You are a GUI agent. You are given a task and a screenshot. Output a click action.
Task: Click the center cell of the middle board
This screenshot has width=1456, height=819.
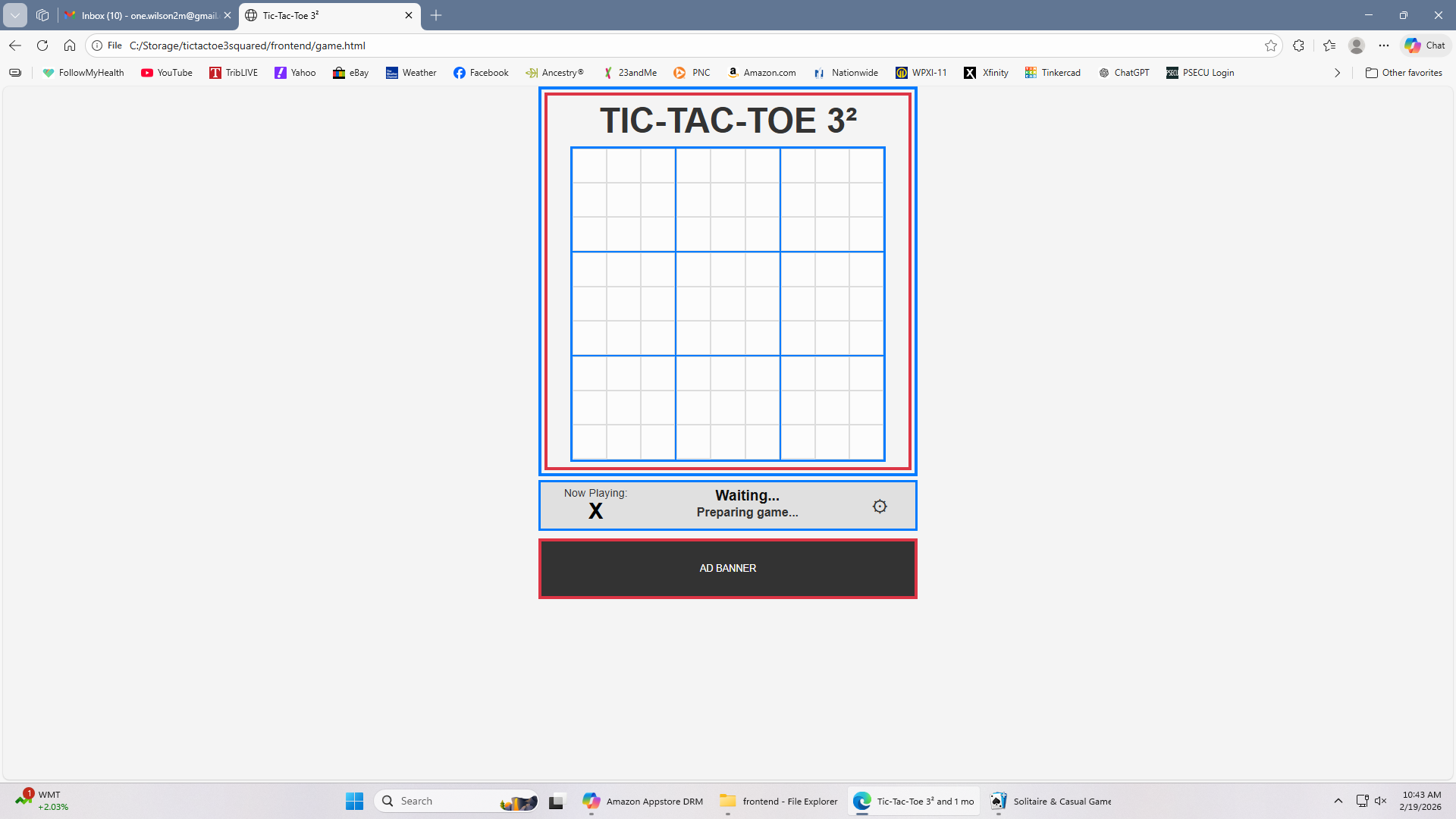pos(726,303)
